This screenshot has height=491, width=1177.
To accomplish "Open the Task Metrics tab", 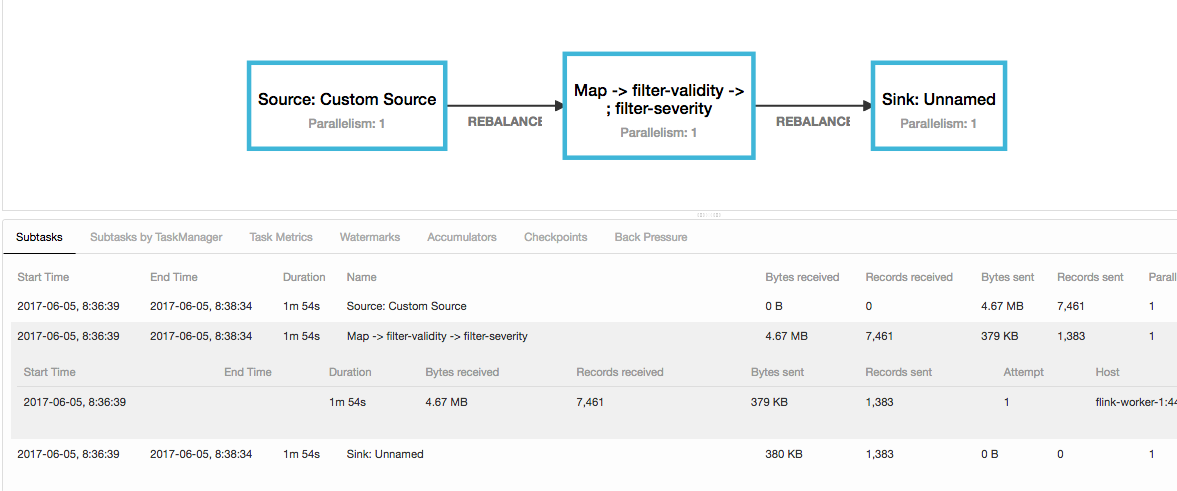I will pos(281,237).
